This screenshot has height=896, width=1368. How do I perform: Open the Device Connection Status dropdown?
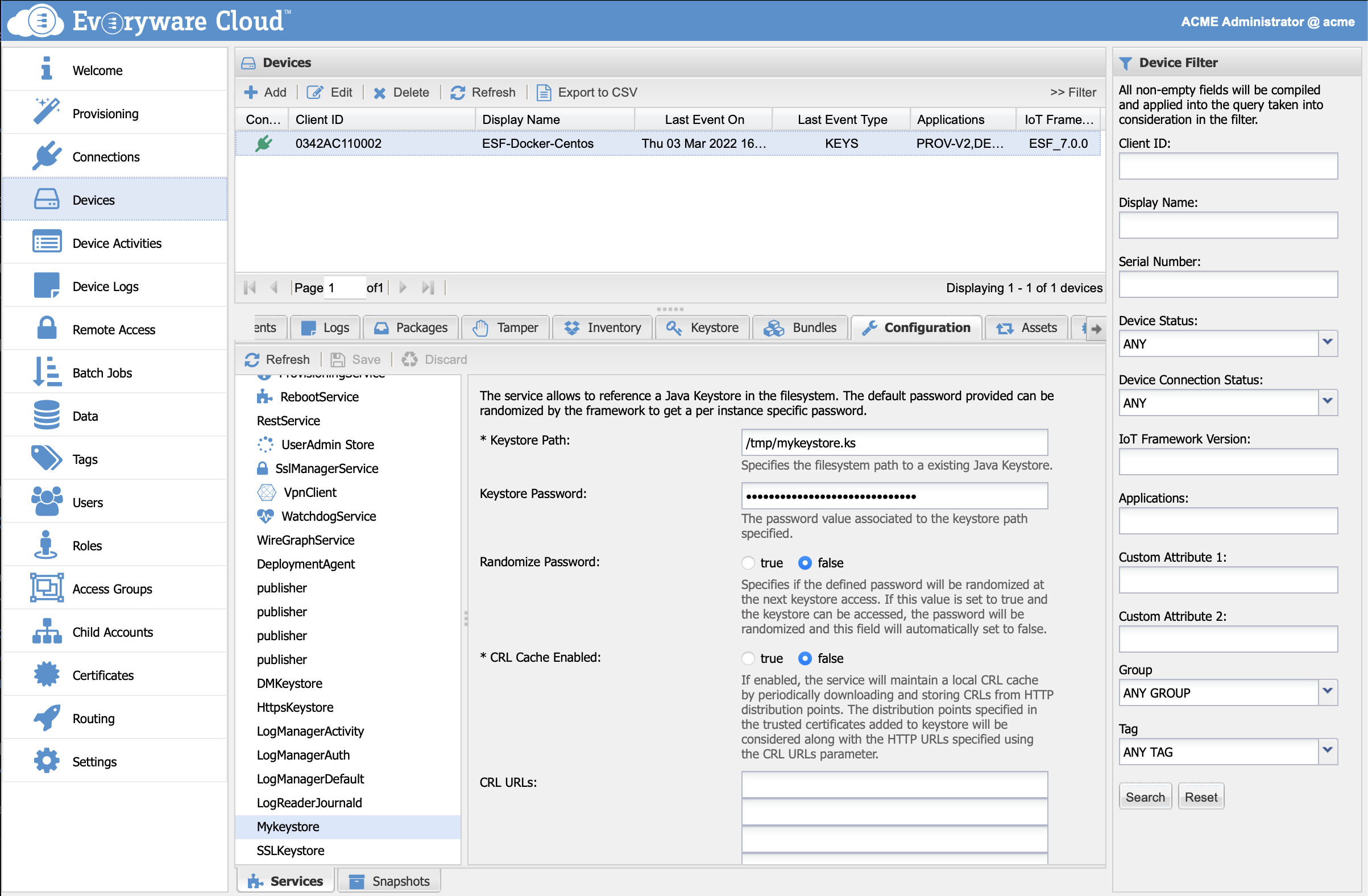(x=1327, y=403)
